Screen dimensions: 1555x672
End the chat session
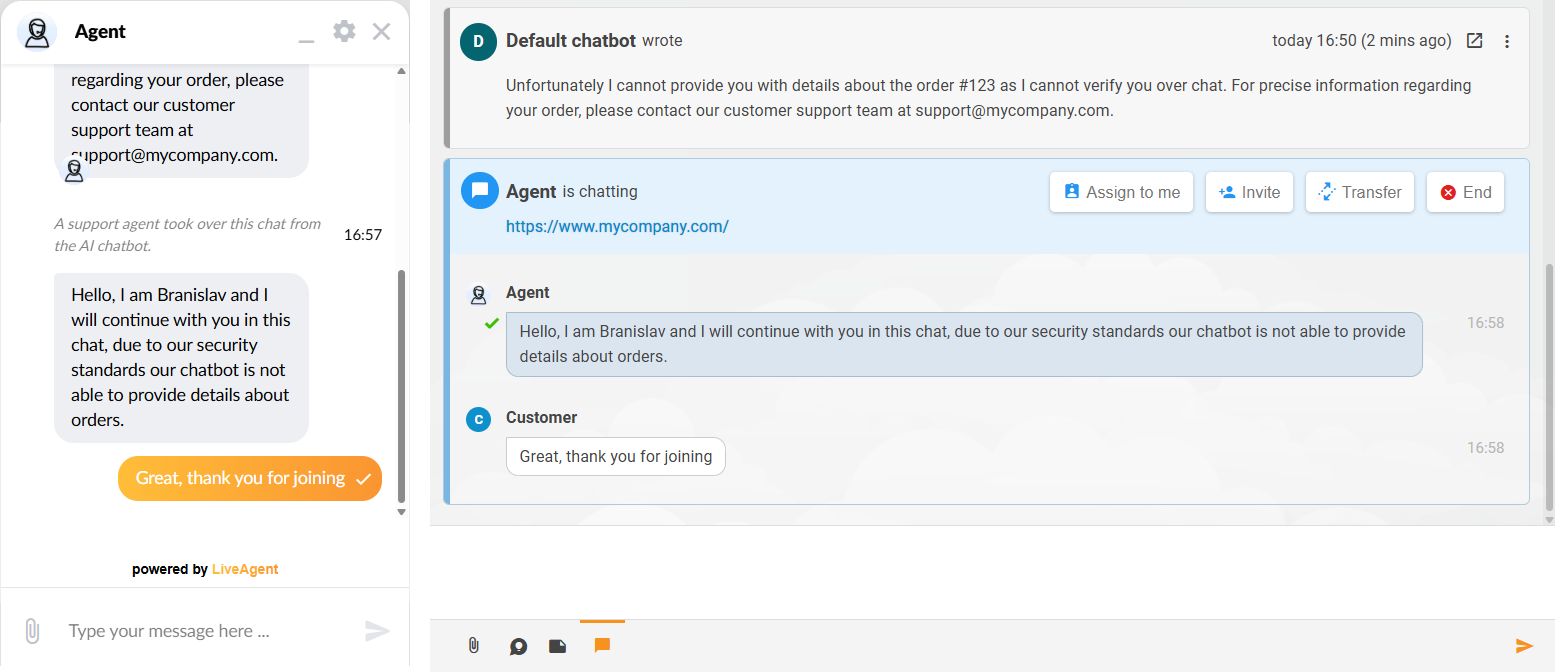1465,192
